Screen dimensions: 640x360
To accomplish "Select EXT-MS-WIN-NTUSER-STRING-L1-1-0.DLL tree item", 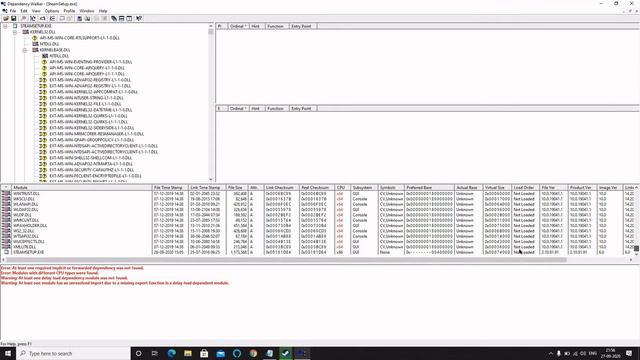I will point(86,98).
